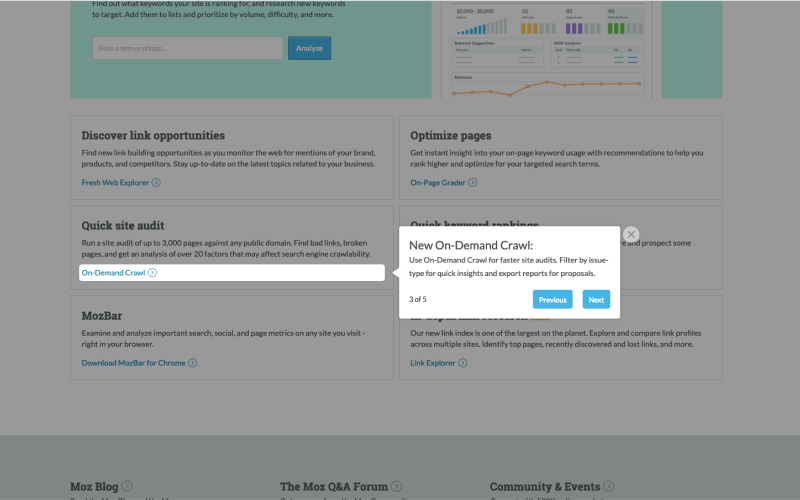Click arrow icon beside On-Page Grader

(x=472, y=182)
